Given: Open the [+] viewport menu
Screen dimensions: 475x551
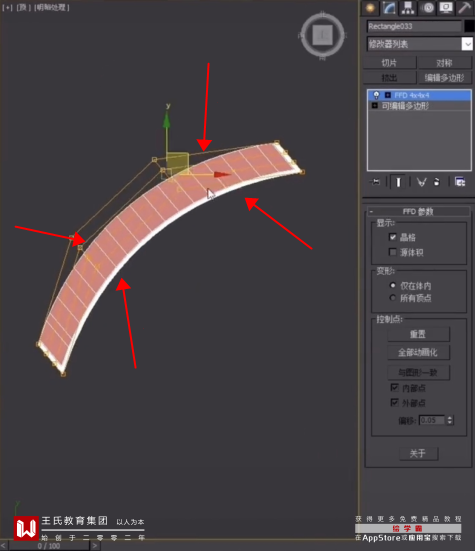Looking at the screenshot, I should pos(7,7).
